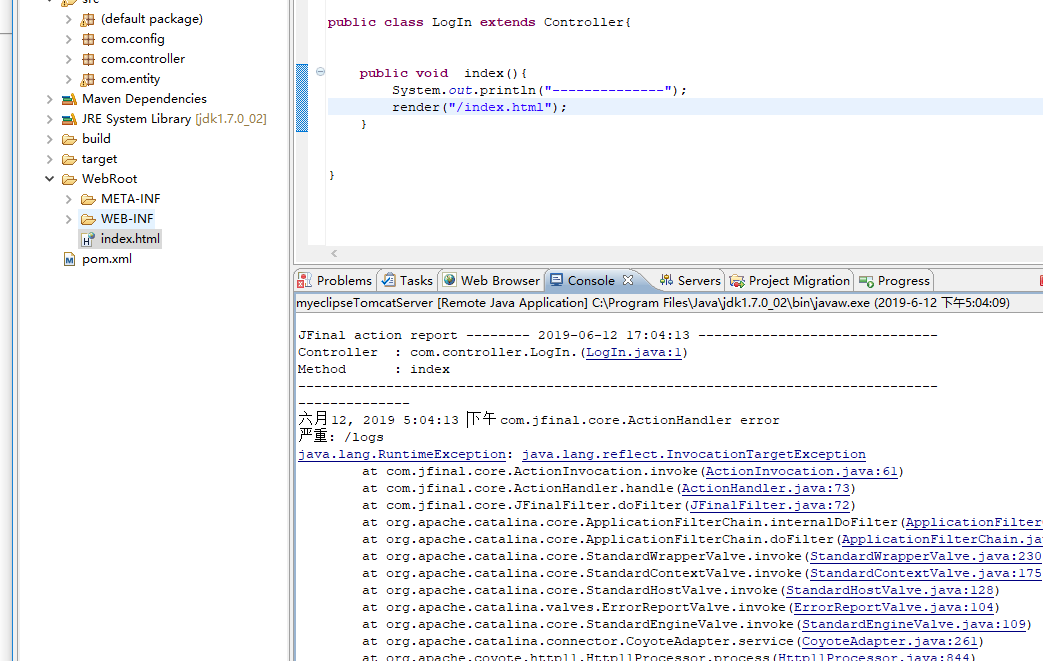Collapse the WebRoot folder
The width and height of the screenshot is (1043, 661).
tap(49, 179)
